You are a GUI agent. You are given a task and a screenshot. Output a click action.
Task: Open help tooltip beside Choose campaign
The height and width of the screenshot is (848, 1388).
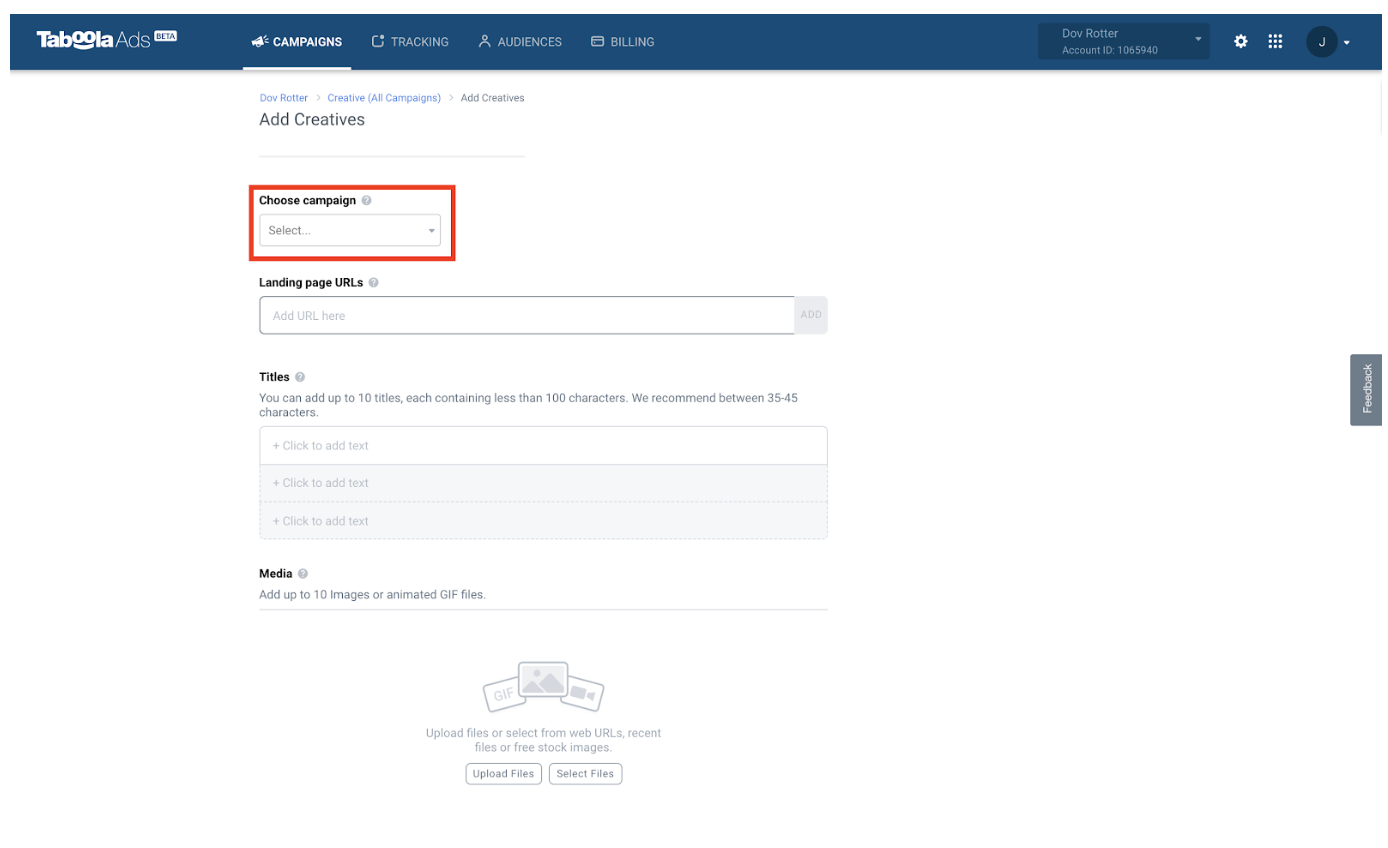(366, 200)
